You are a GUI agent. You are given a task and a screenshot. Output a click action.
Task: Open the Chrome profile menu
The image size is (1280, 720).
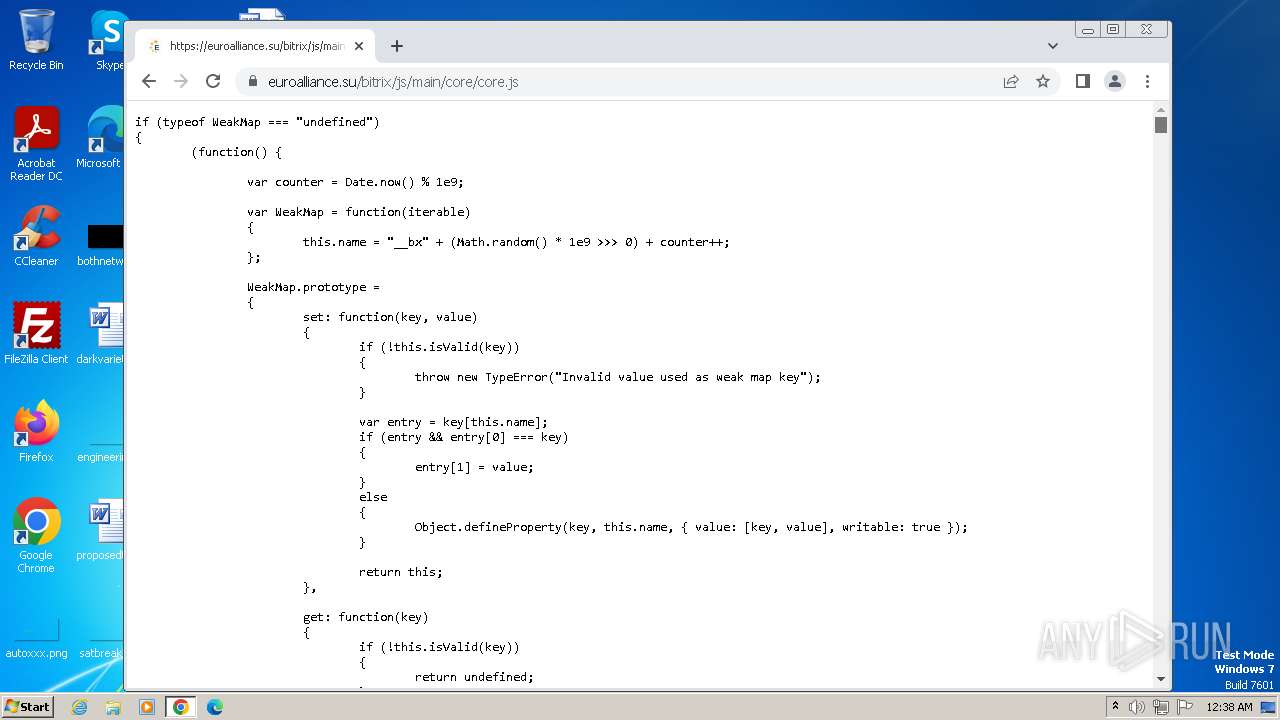click(x=1115, y=81)
